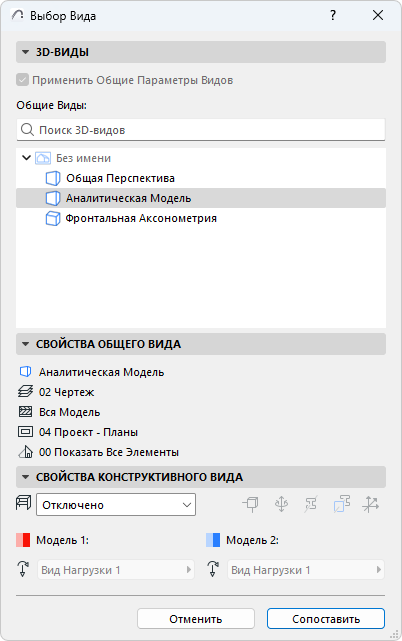Click the blue-highlighted structural member icon
The image size is (402, 641).
(341, 504)
